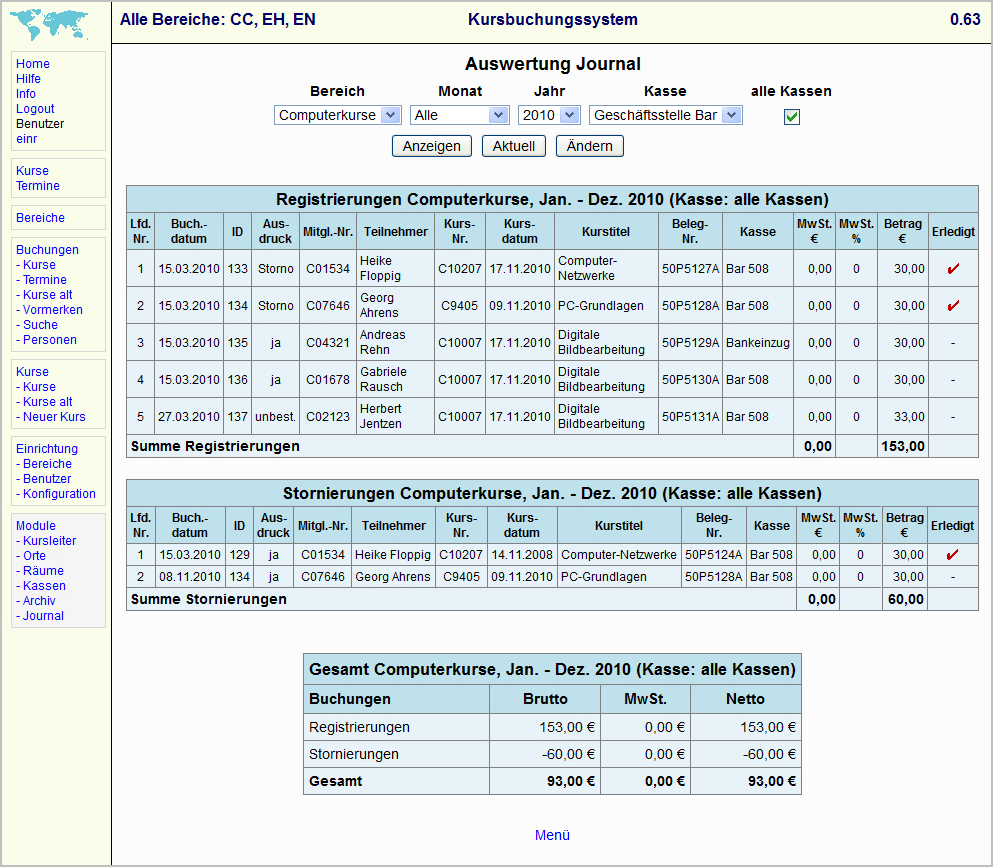Open the Kasse dropdown showing Geschäftsstelle Bar

click(666, 115)
